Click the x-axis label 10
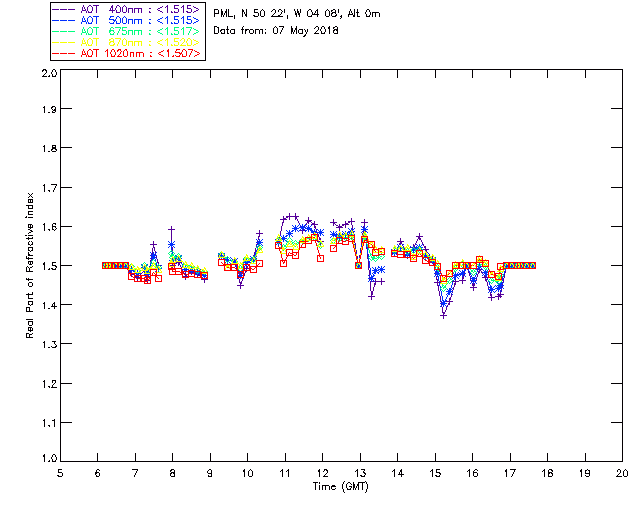Viewport: 640px width, 512px height. click(247, 473)
